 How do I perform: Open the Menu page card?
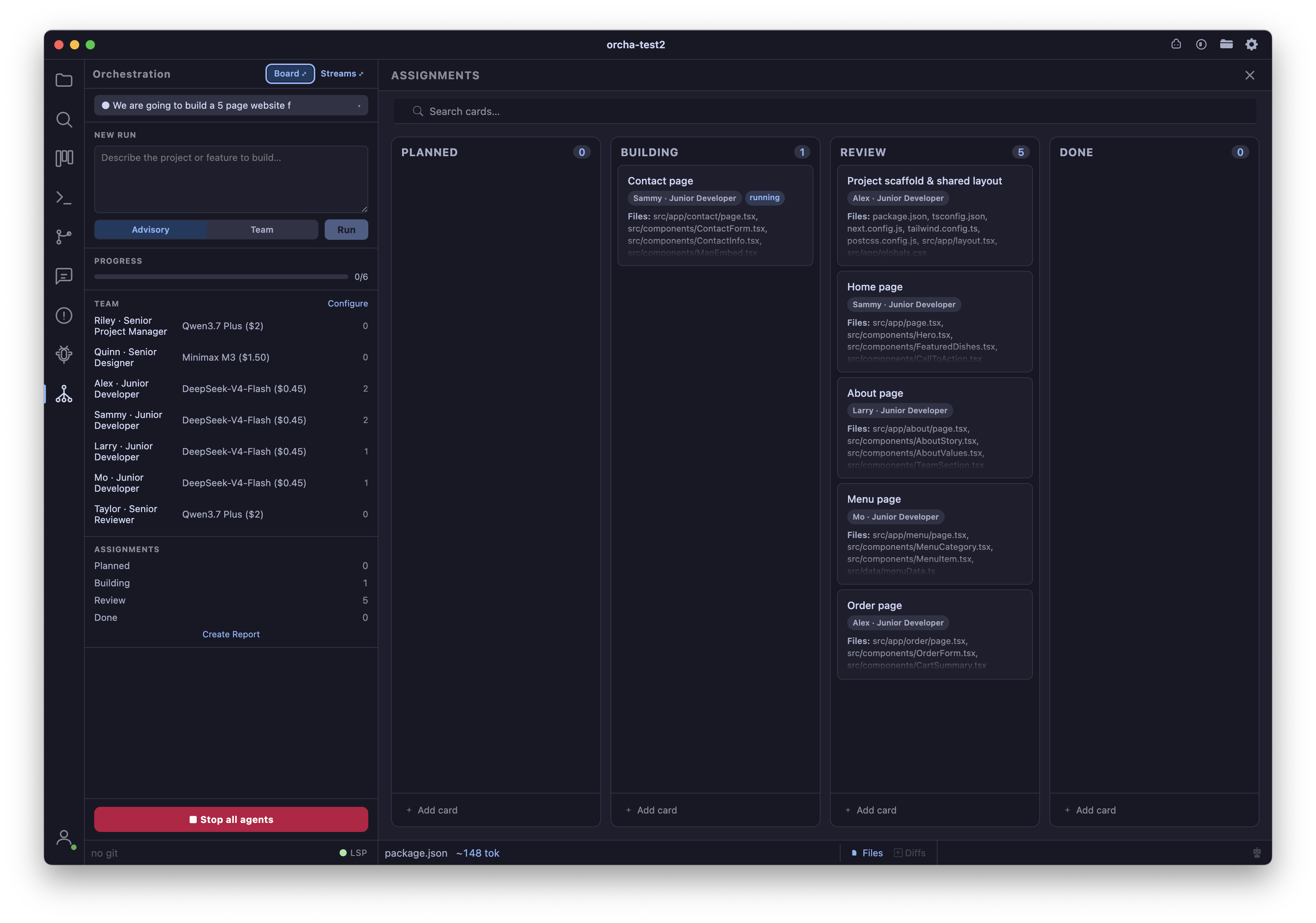click(935, 534)
